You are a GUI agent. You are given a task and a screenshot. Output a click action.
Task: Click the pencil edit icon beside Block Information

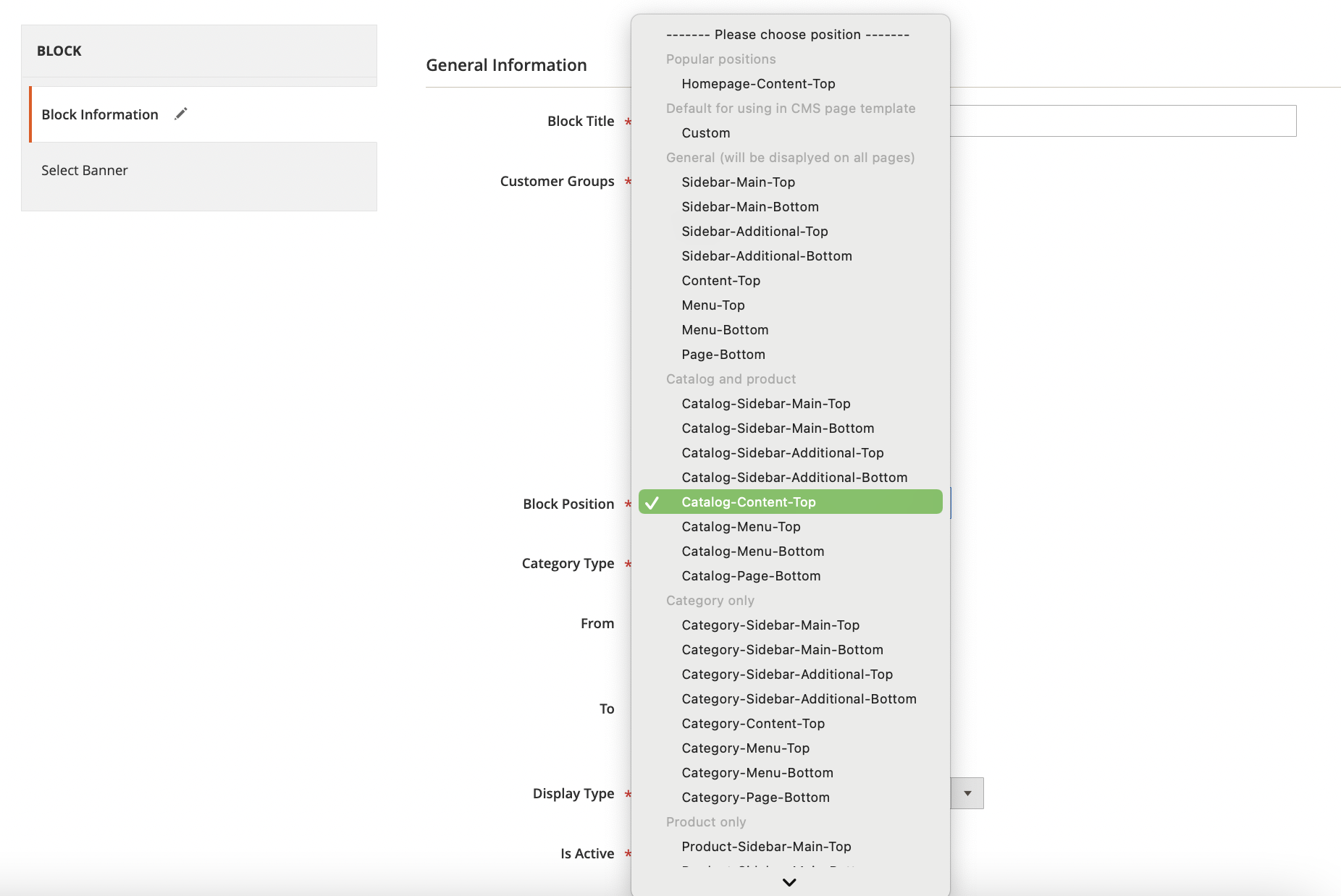181,114
